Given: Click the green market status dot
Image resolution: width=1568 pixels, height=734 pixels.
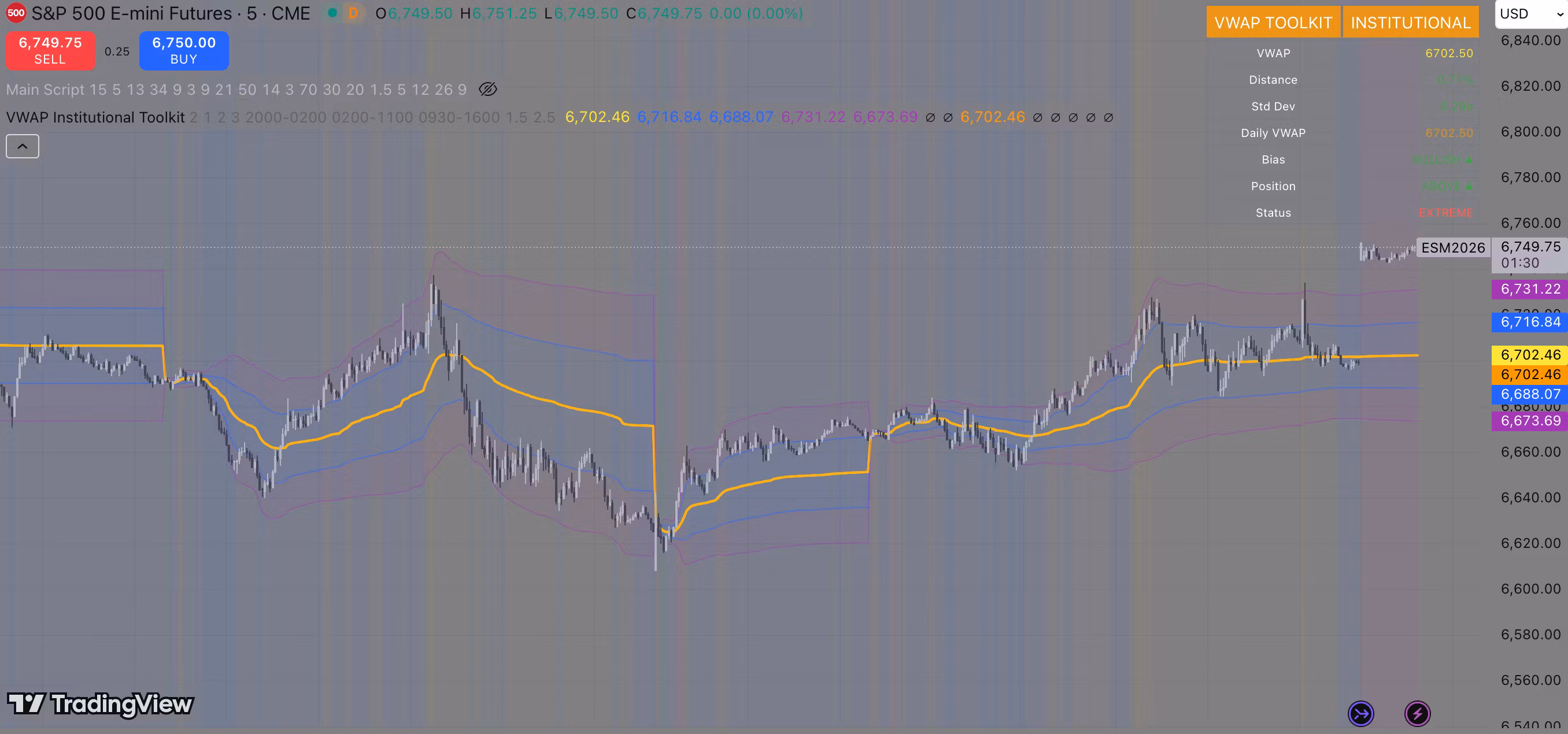Looking at the screenshot, I should pos(332,13).
